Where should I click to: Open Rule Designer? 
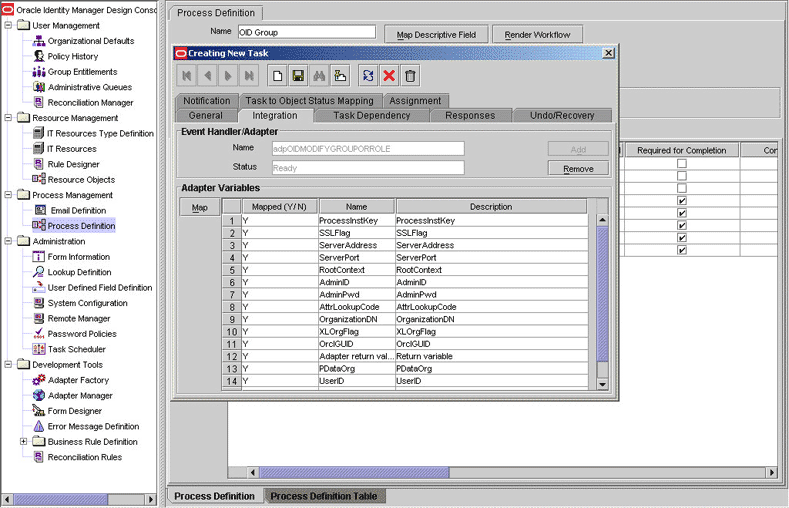coord(73,164)
